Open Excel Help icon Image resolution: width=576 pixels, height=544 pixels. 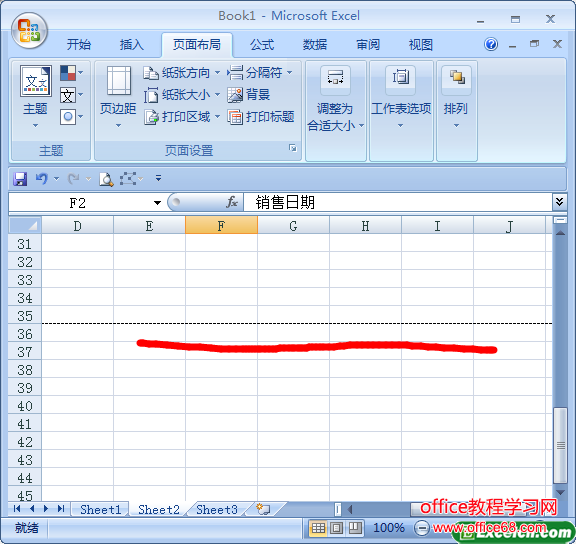[x=491, y=44]
